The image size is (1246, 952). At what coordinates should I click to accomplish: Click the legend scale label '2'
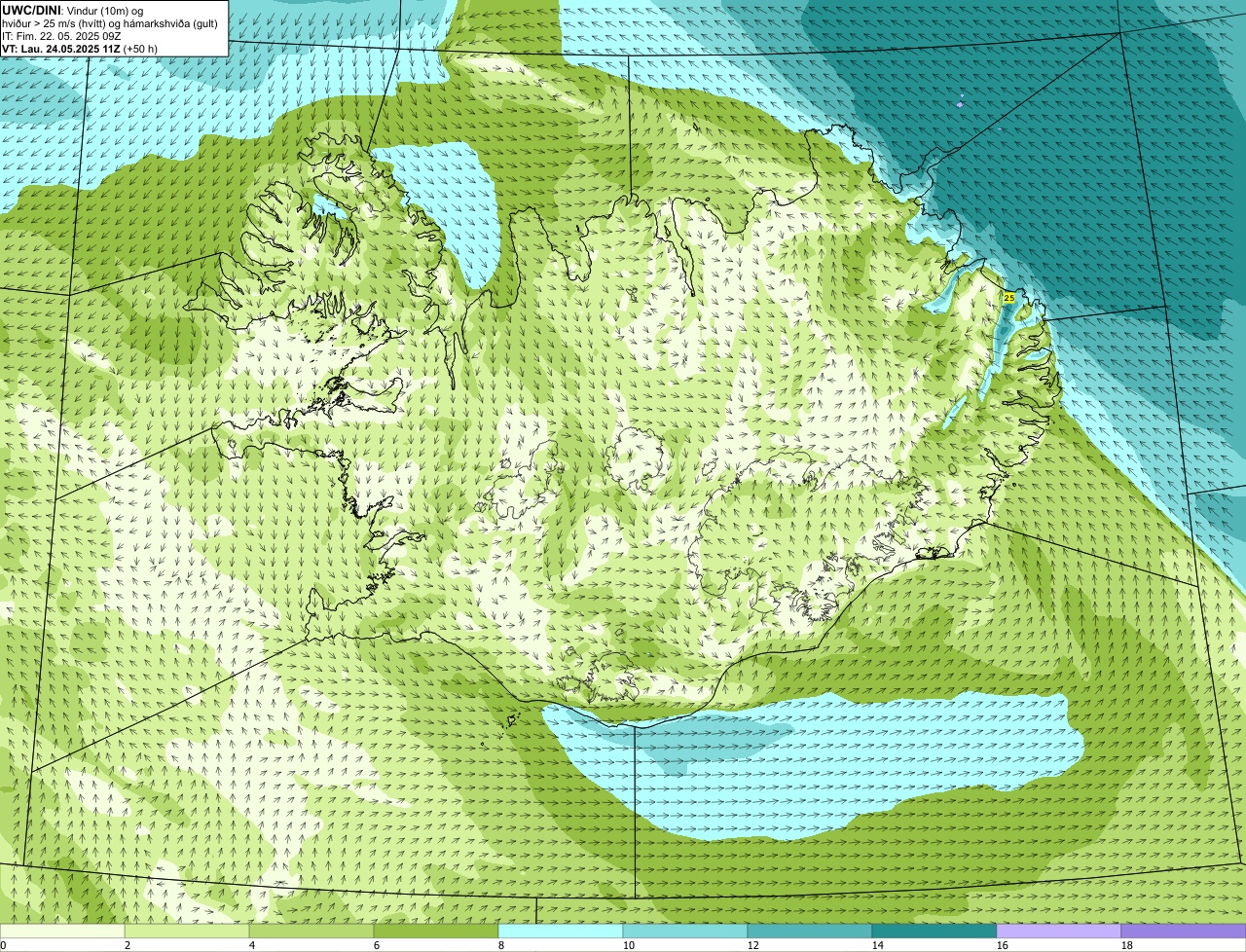point(128,945)
